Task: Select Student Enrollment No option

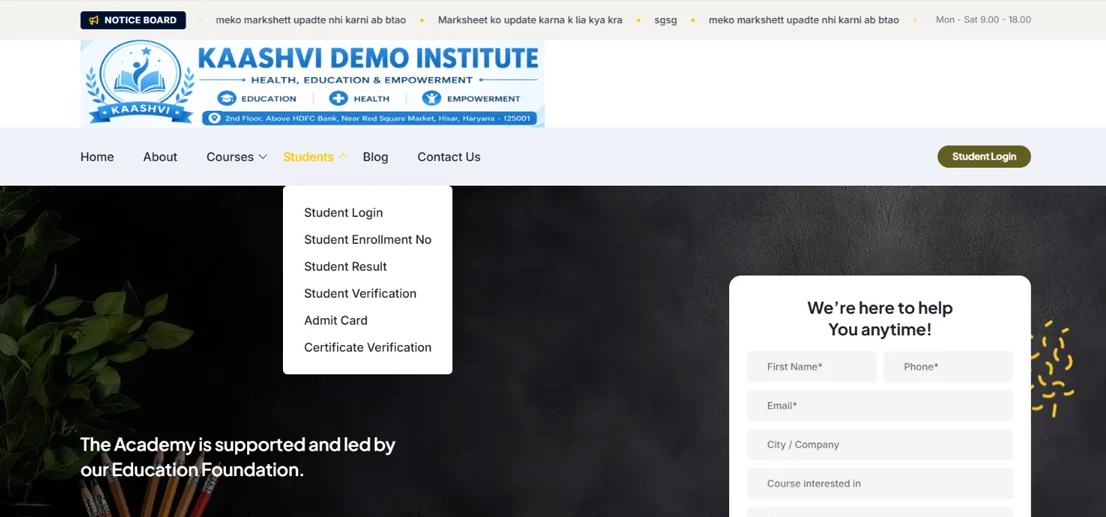Action: click(x=367, y=239)
